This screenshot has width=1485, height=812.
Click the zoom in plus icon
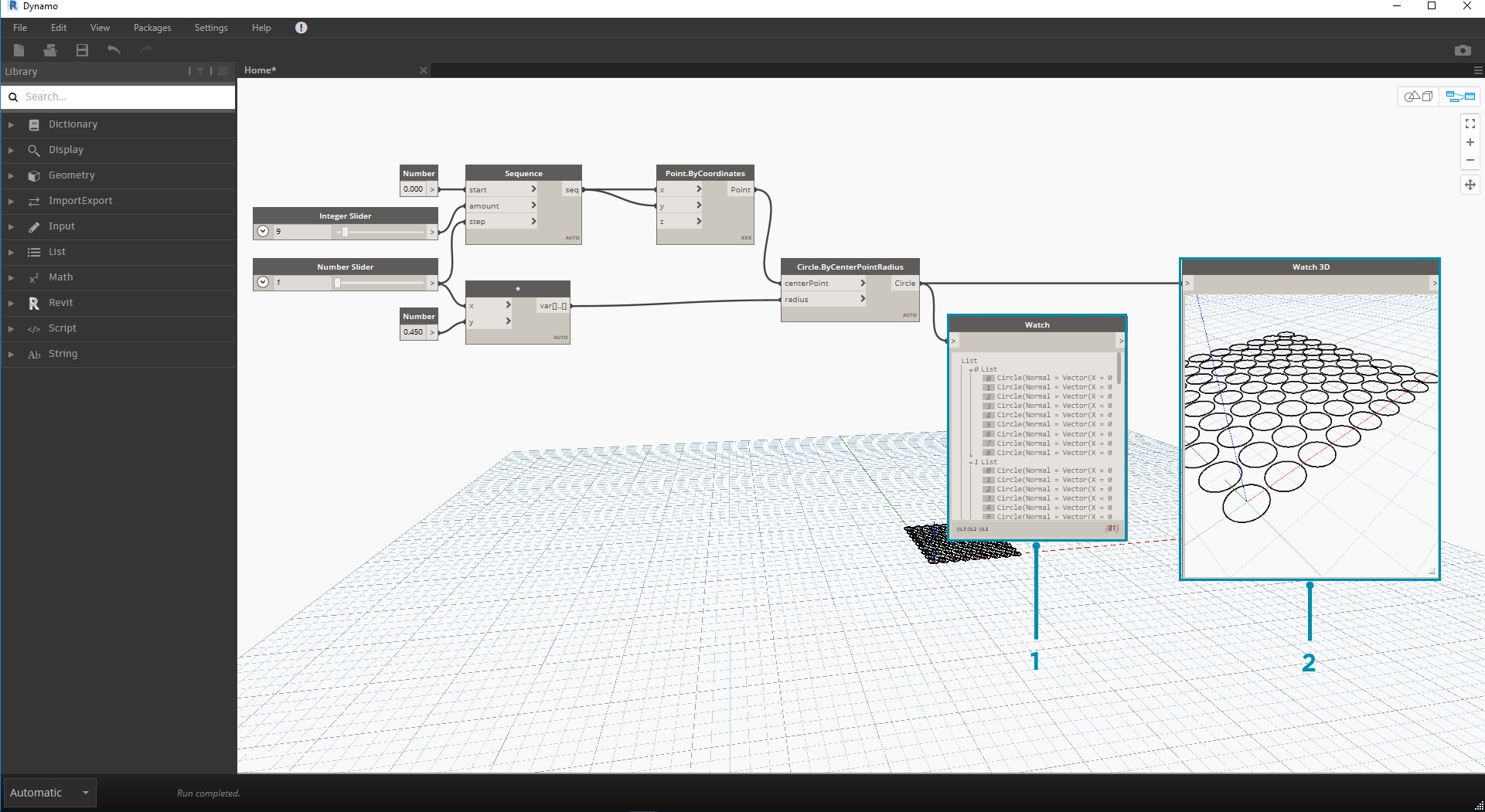(1470, 142)
